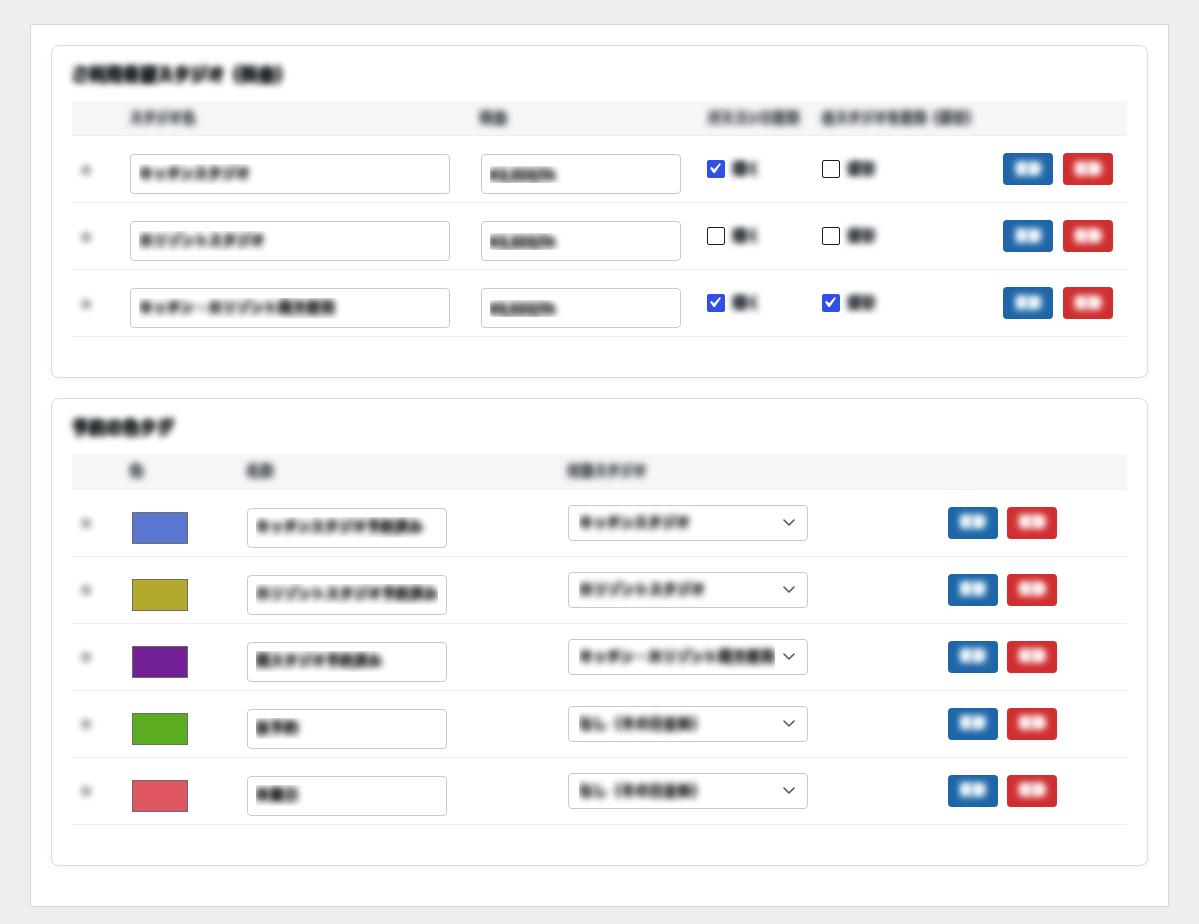The width and height of the screenshot is (1199, 924).
Task: Focus the studio name field in the second studio row
Action: tap(290, 241)
